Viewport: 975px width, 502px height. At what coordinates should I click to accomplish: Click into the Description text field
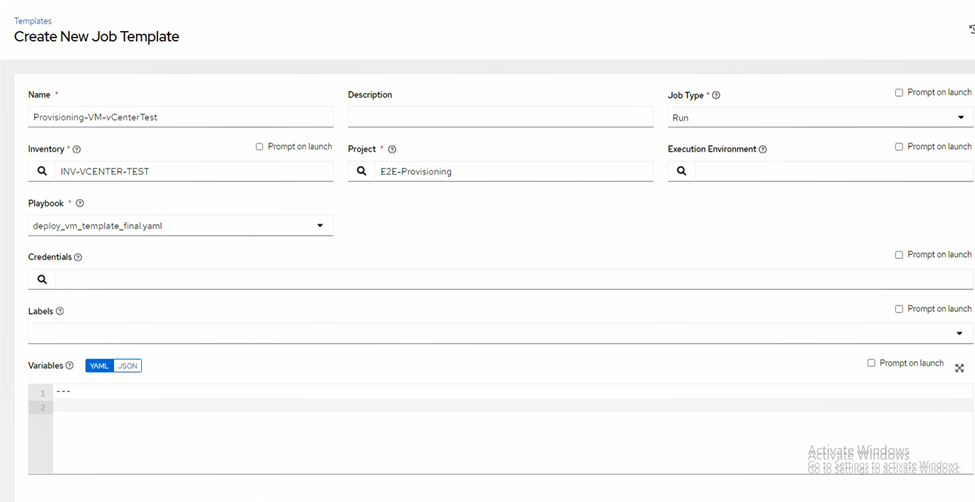click(500, 117)
